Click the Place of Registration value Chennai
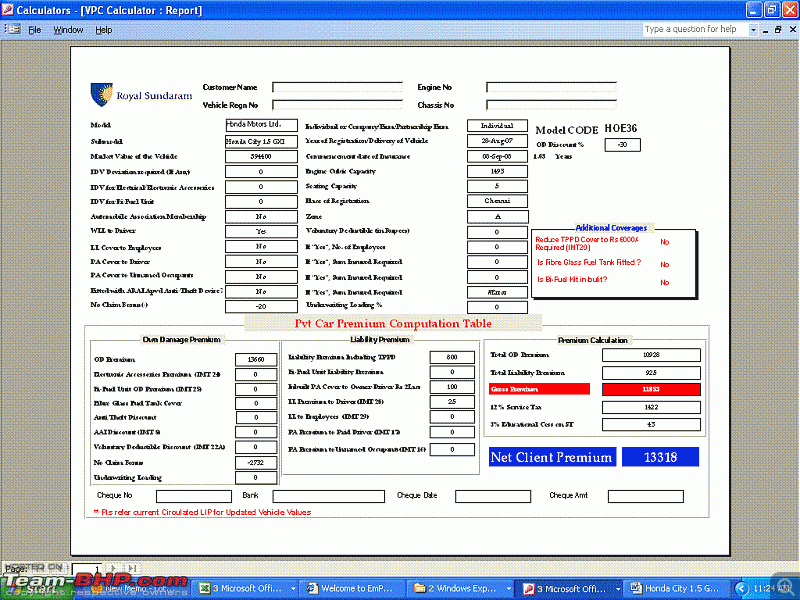The image size is (800, 600). pyautogui.click(x=497, y=201)
